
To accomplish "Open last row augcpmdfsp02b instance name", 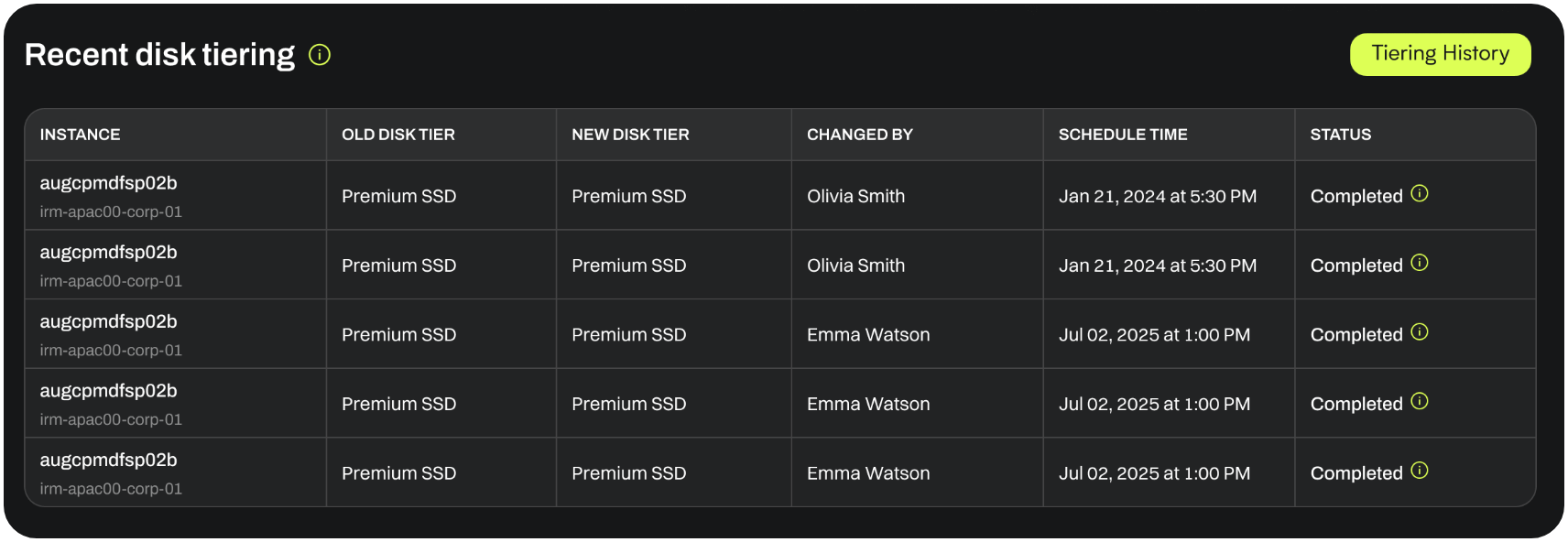I will pos(108,461).
